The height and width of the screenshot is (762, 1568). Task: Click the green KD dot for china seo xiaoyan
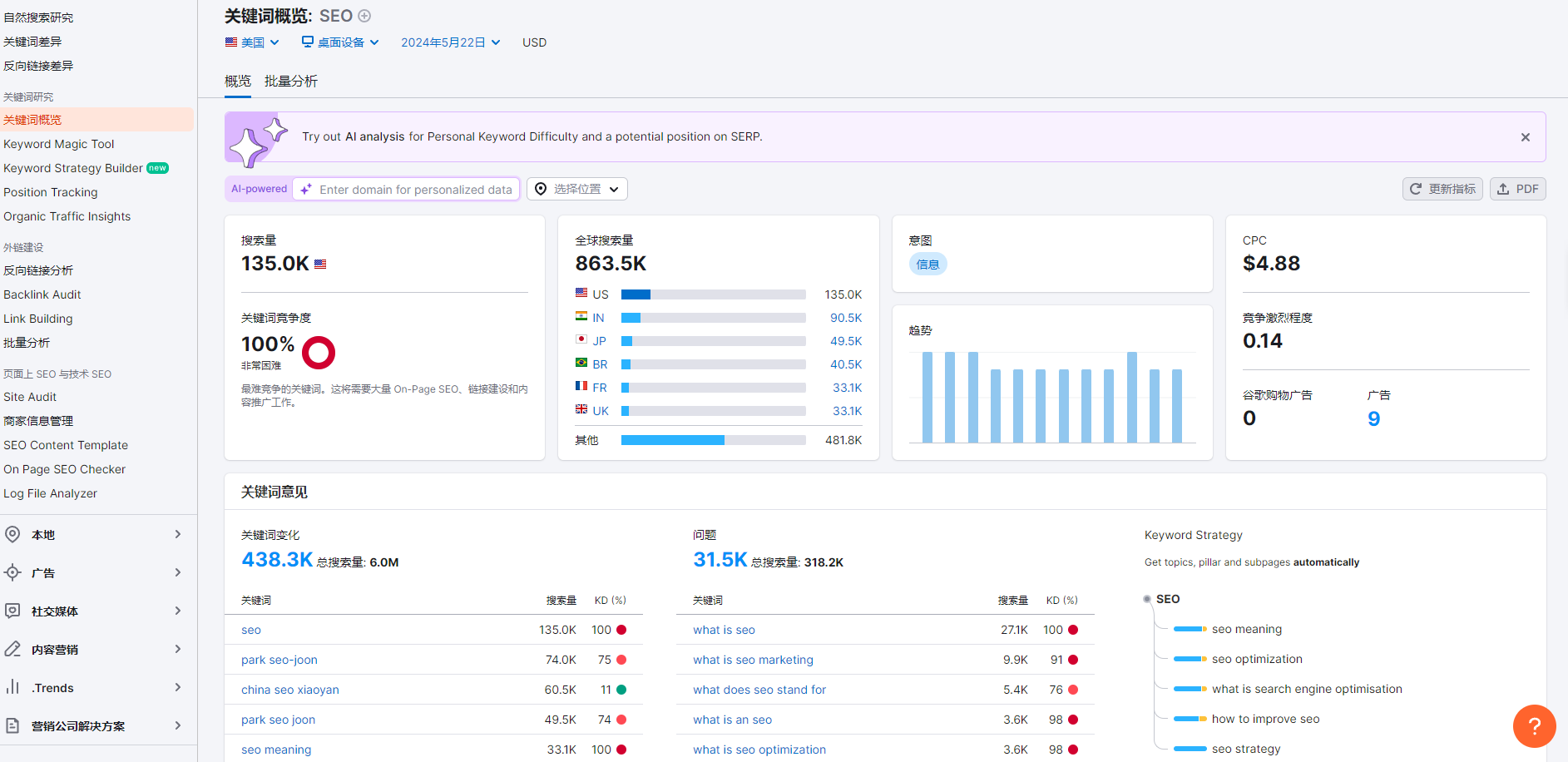(621, 690)
